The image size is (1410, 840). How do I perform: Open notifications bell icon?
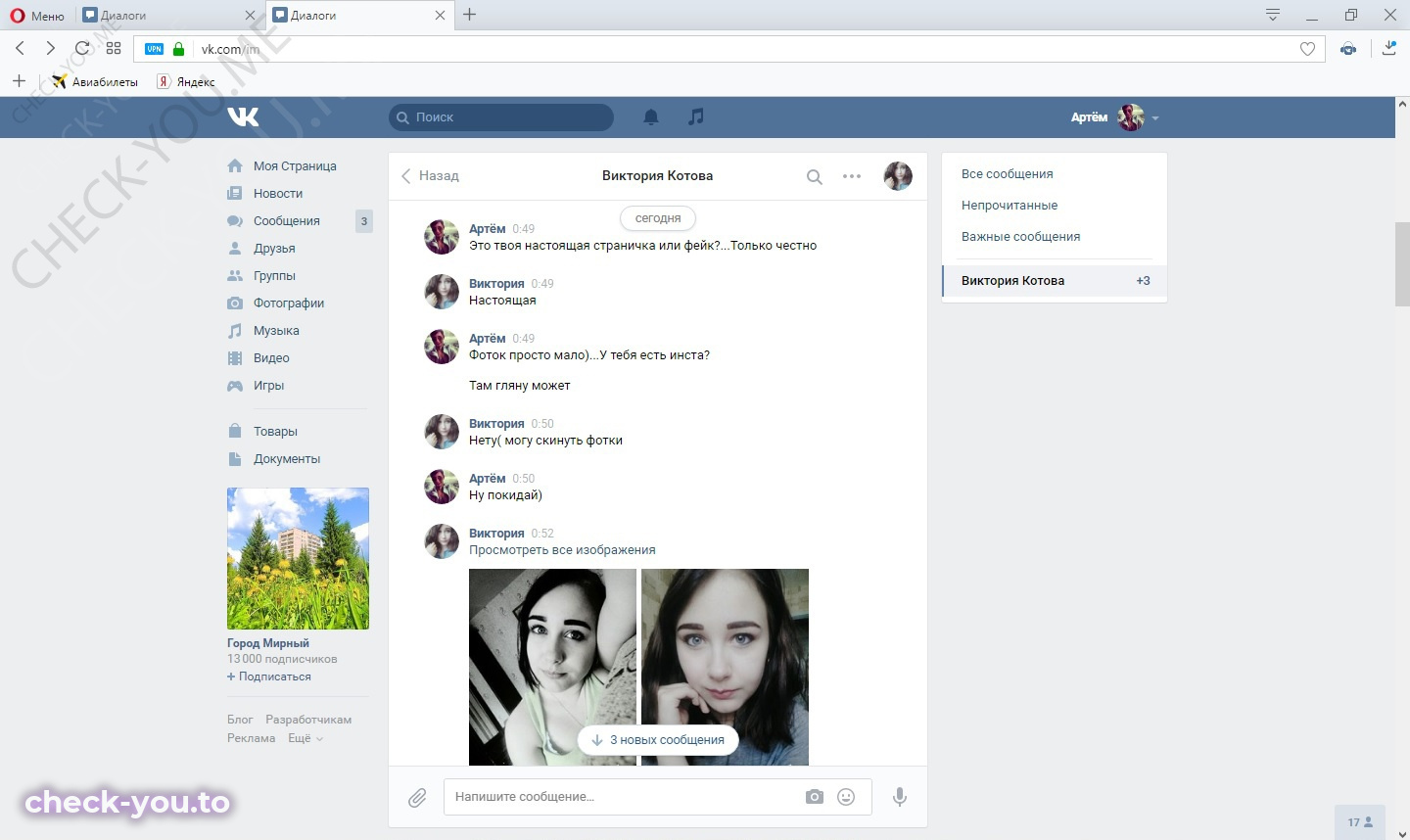[651, 117]
